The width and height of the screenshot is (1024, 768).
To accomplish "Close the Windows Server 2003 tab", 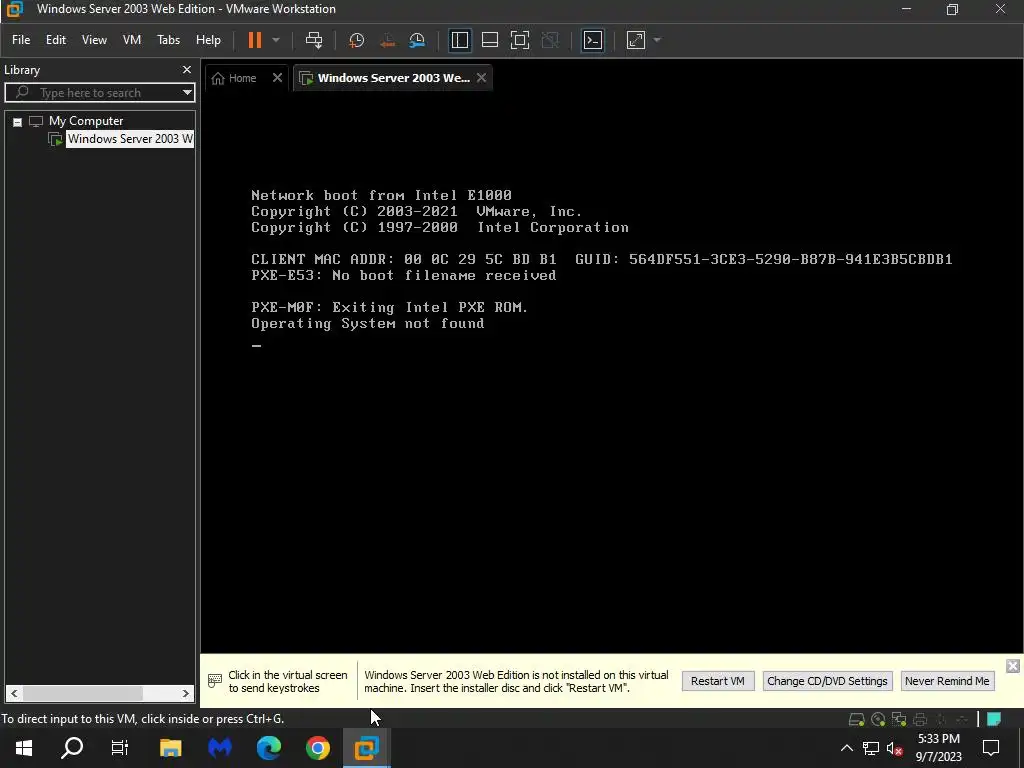I will [x=481, y=78].
